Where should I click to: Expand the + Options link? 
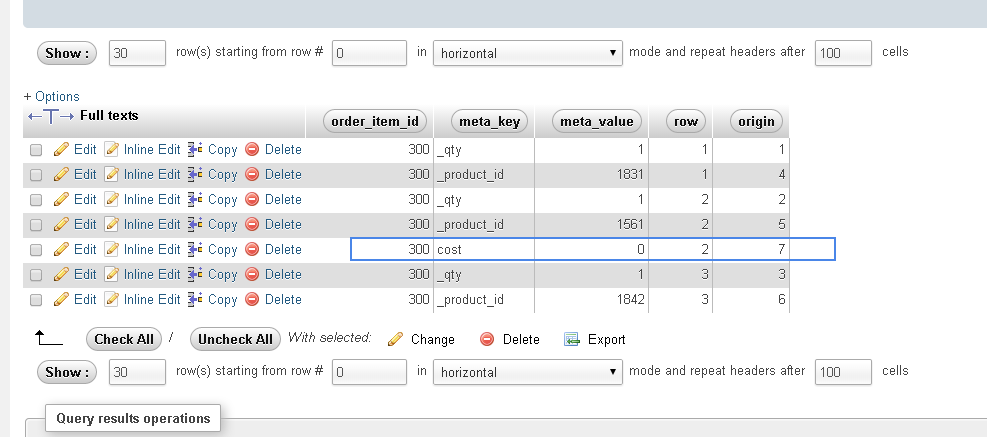click(x=51, y=97)
